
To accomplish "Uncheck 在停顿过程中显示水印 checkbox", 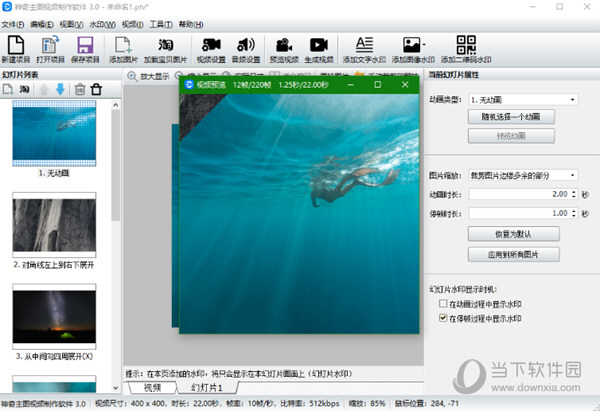I will (x=443, y=318).
